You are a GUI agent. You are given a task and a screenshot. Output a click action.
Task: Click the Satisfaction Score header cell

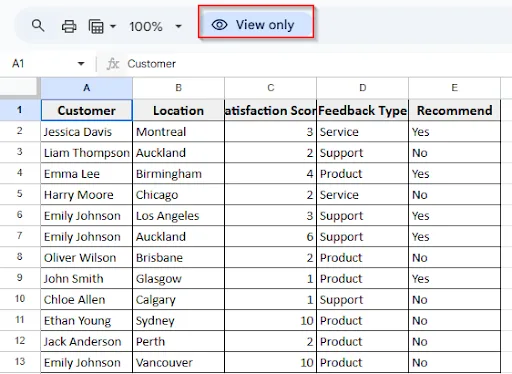[271, 110]
